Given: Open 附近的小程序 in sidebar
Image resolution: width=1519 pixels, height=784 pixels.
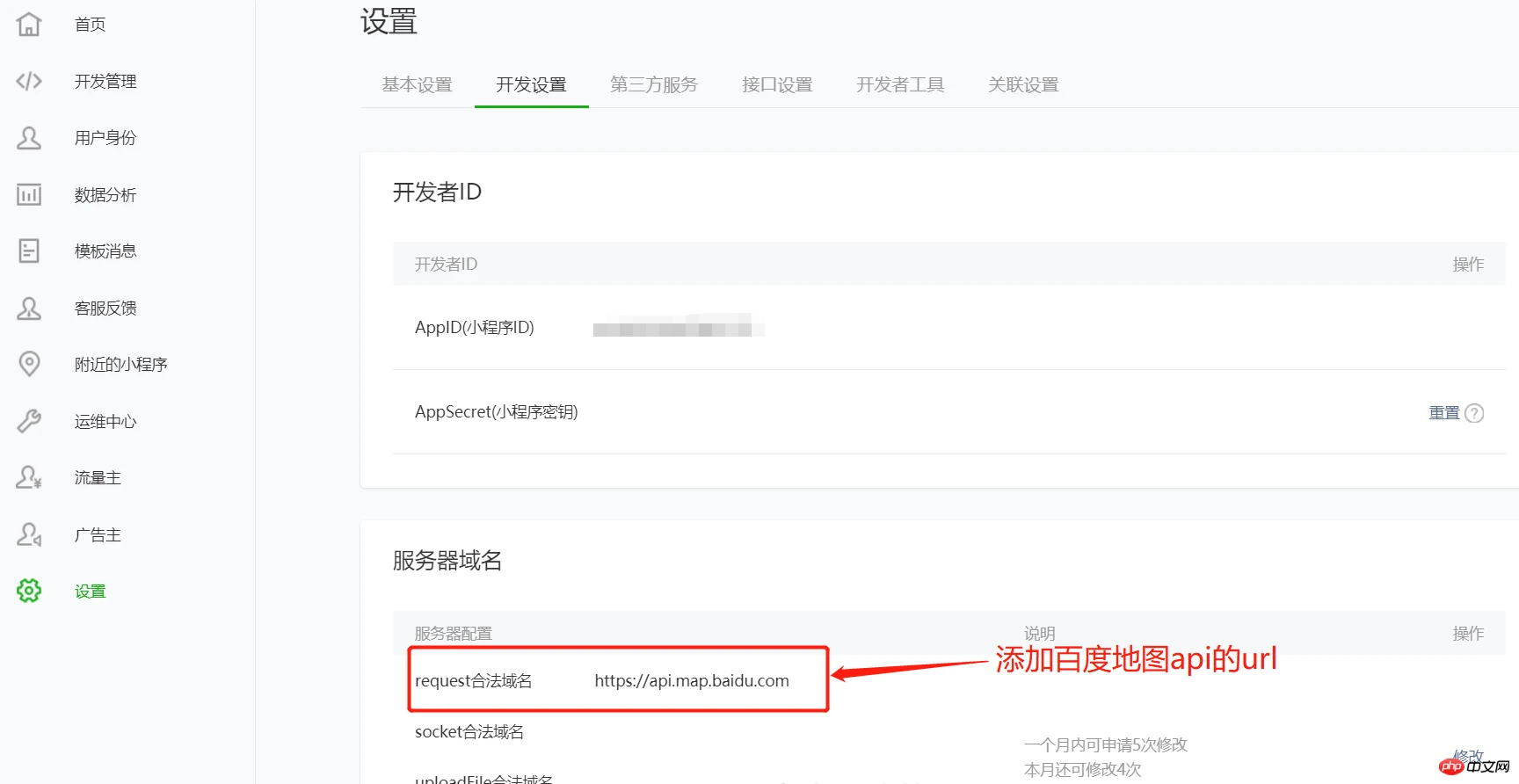Looking at the screenshot, I should pos(120,365).
